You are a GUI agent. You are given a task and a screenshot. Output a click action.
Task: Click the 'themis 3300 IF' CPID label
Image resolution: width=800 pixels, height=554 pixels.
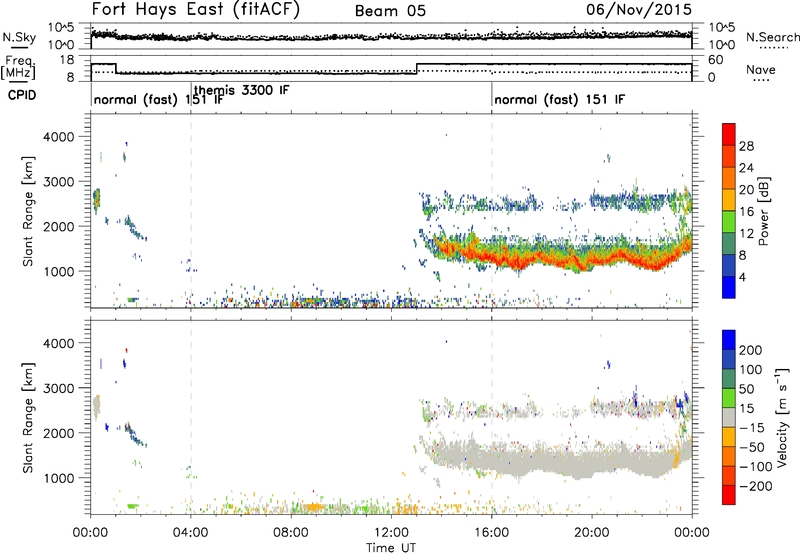pos(242,90)
